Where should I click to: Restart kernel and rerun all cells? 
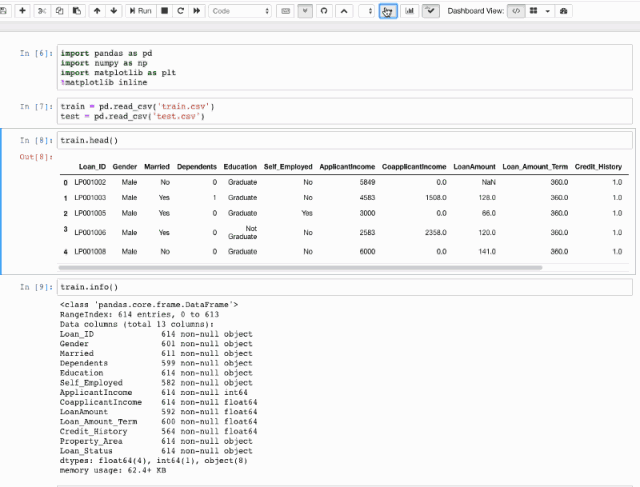197,10
